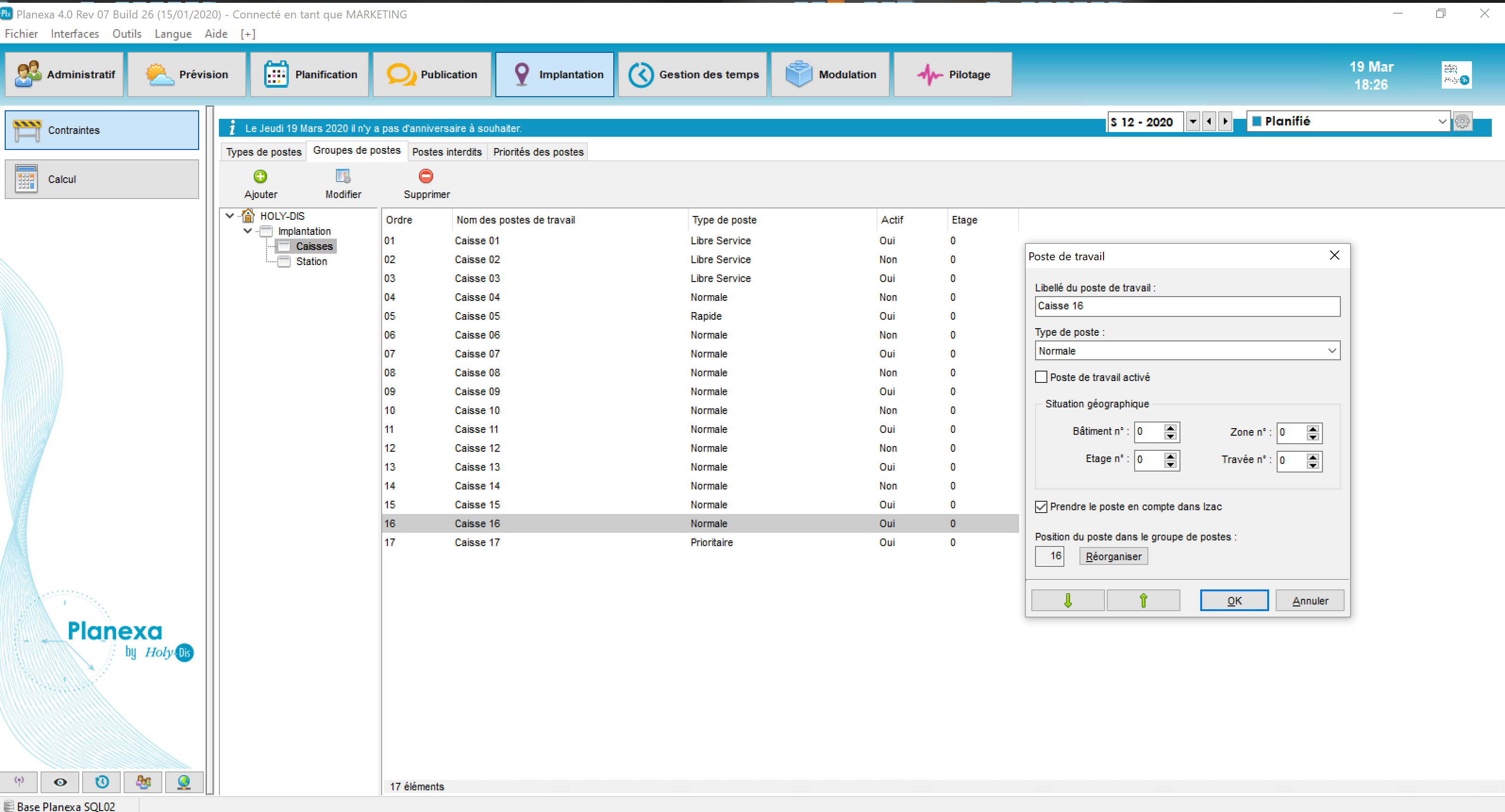Open the Modulation module

[830, 75]
